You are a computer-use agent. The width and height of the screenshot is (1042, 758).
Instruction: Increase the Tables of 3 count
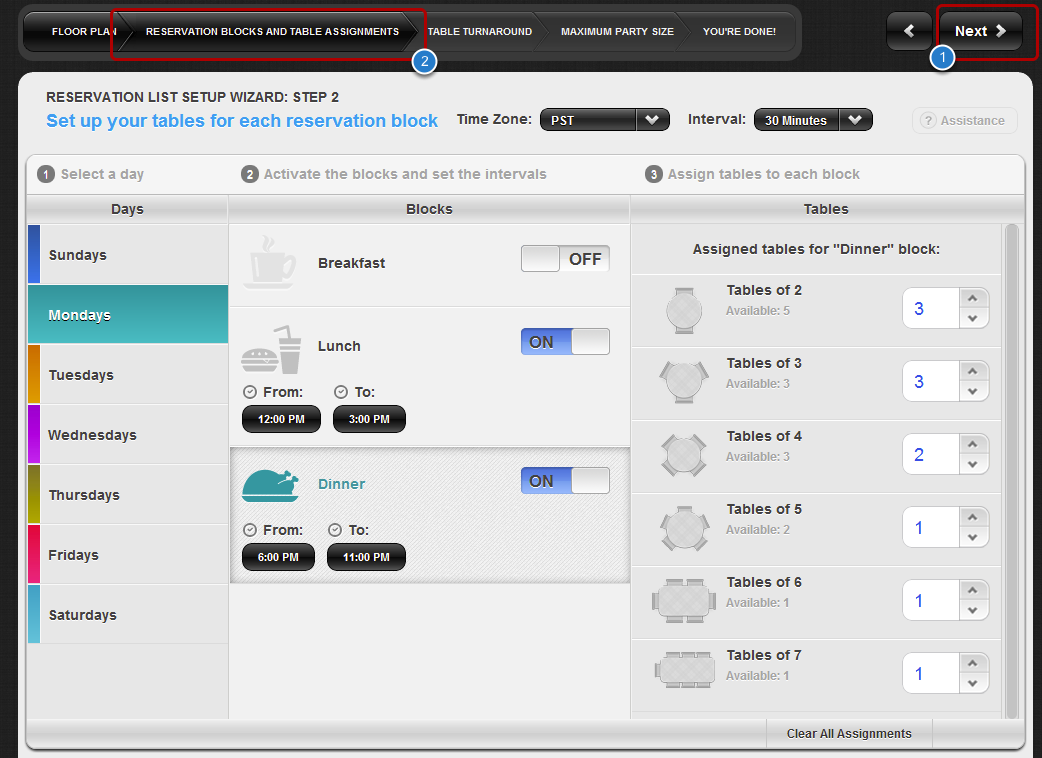(x=973, y=371)
